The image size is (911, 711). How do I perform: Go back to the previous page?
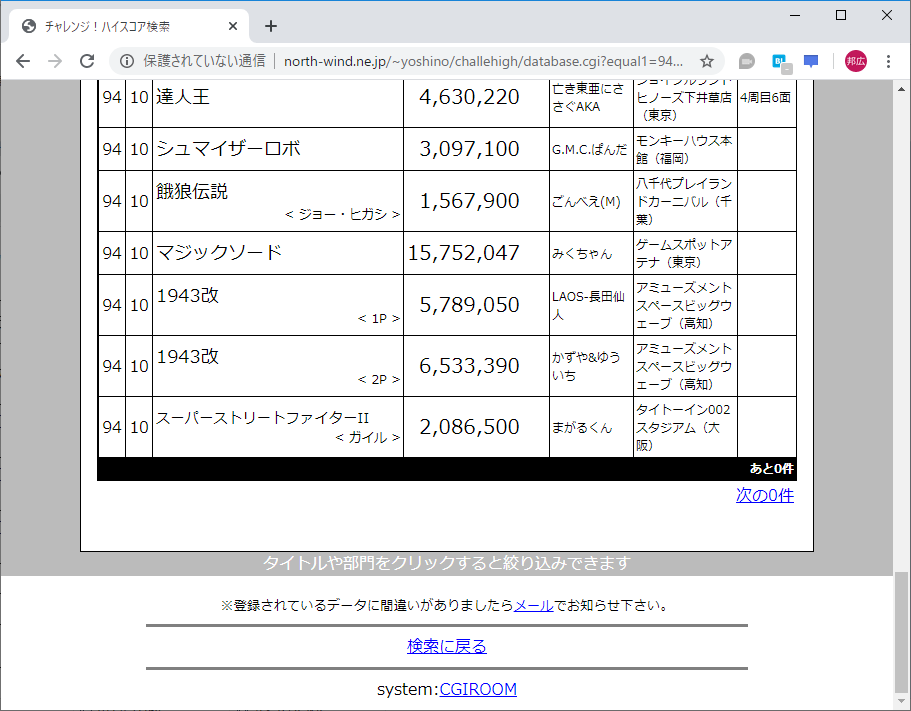click(x=22, y=61)
